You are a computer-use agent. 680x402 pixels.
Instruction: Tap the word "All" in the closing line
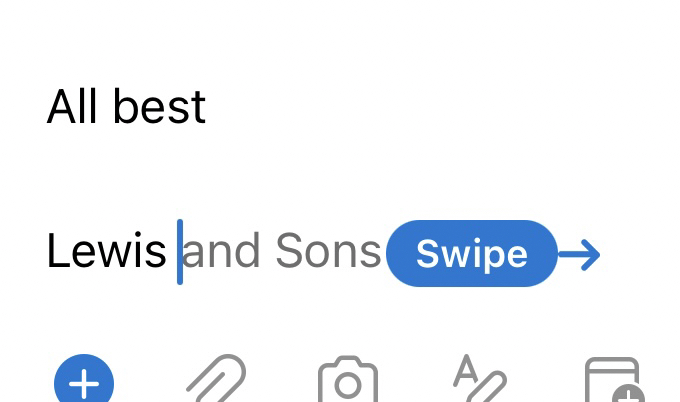pos(70,107)
